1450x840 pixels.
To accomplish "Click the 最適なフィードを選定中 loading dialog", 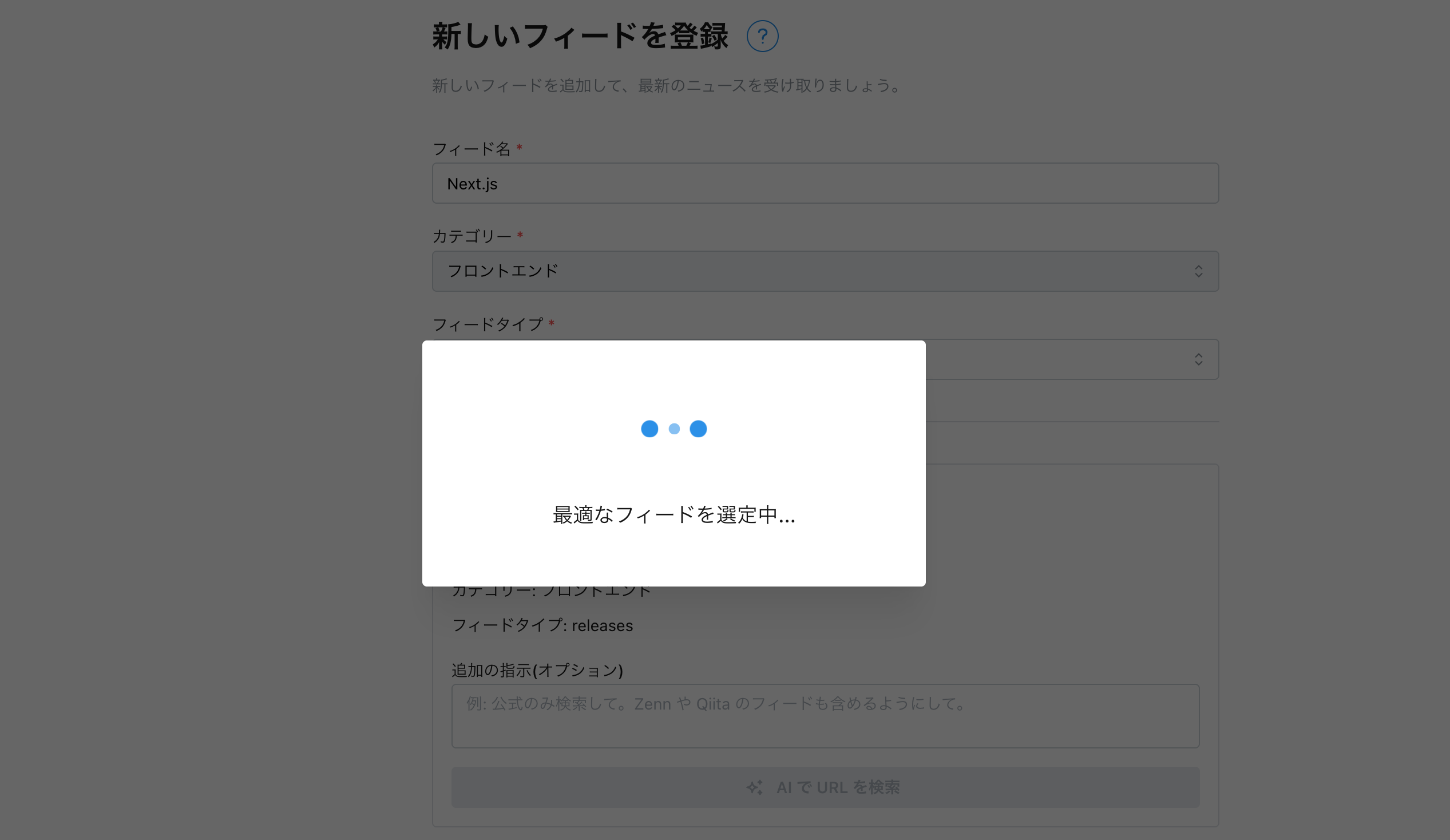I will [674, 463].
